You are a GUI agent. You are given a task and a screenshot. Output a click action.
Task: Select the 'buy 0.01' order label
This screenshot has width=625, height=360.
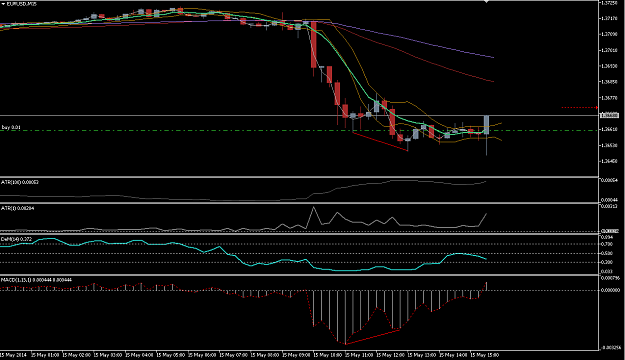11,127
